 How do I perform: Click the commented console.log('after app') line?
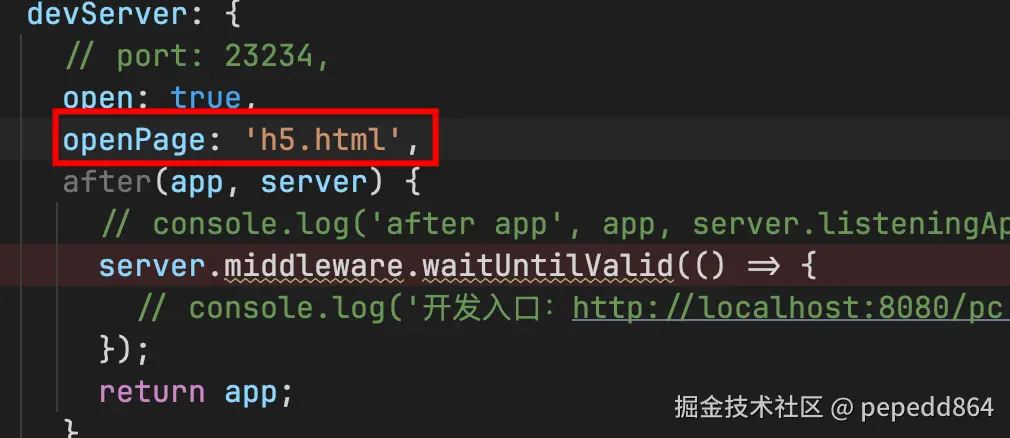point(555,225)
